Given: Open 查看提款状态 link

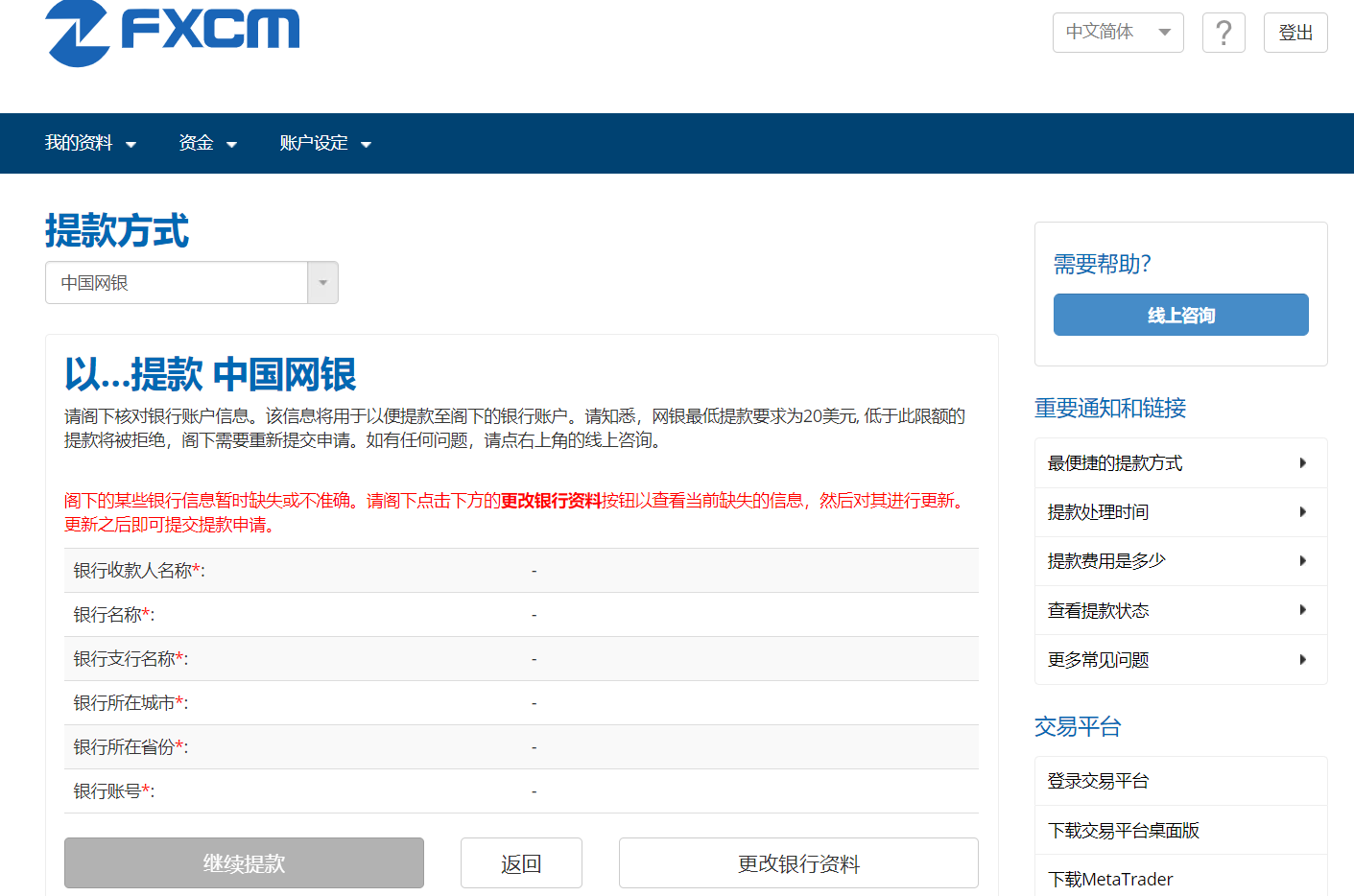Looking at the screenshot, I should (1181, 610).
